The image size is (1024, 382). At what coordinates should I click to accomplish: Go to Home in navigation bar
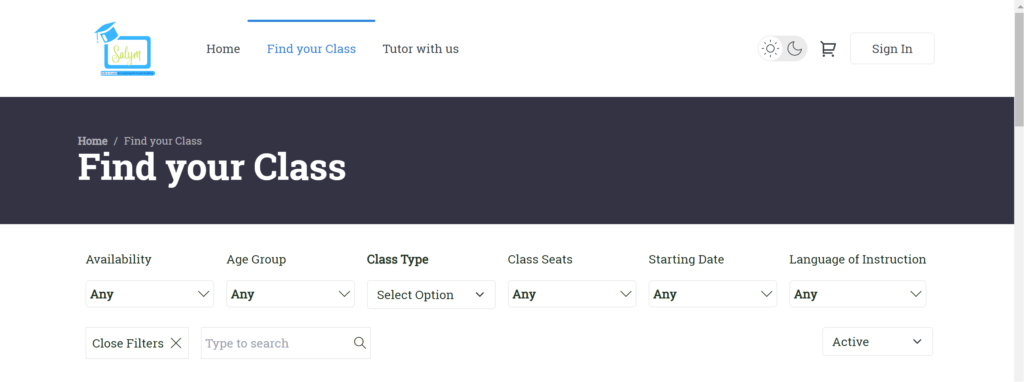pos(223,49)
